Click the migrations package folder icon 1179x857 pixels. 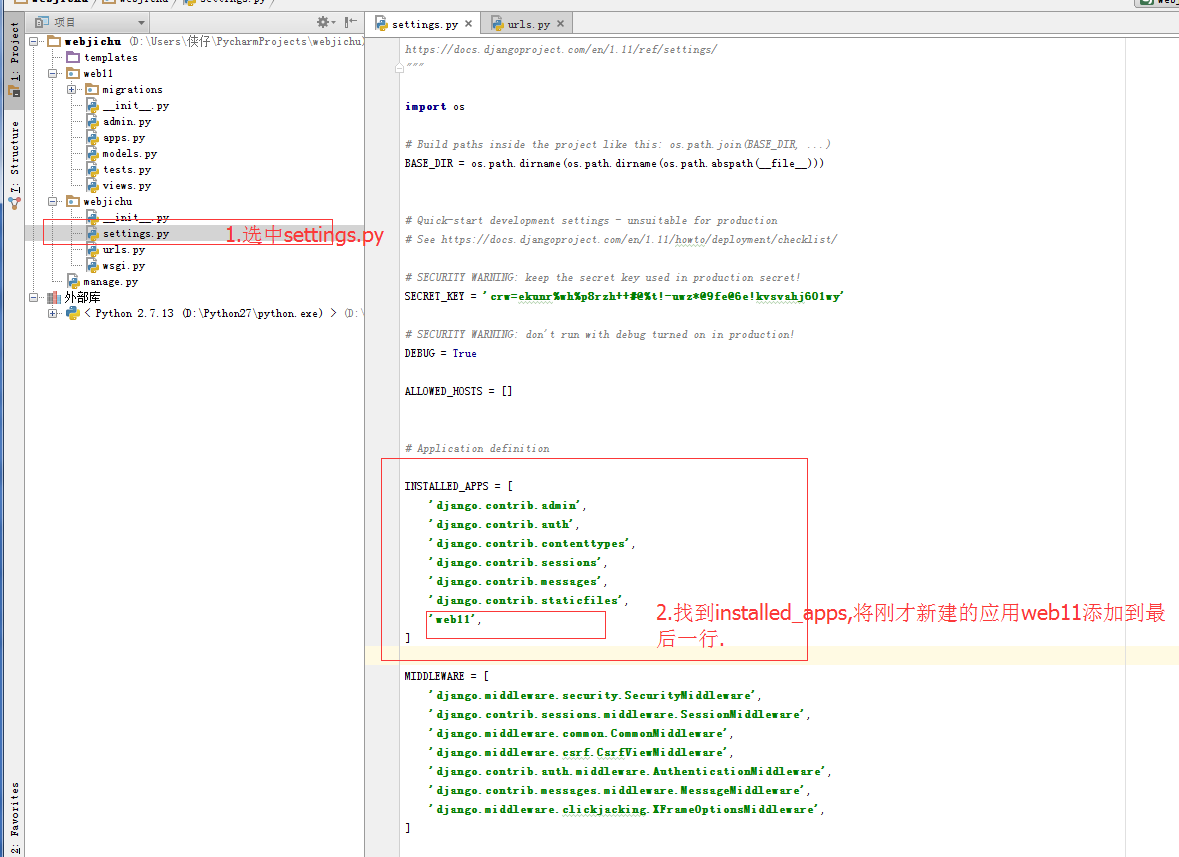(92, 89)
